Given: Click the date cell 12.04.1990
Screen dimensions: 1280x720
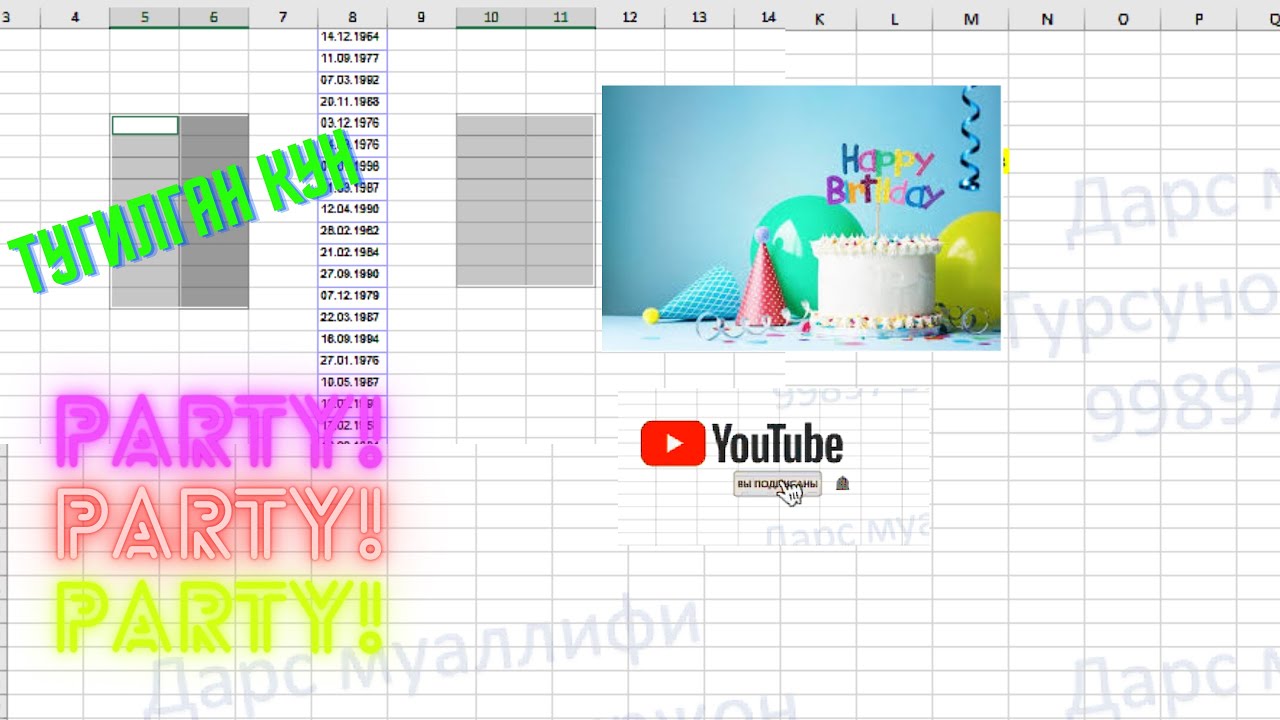Looking at the screenshot, I should point(352,209).
